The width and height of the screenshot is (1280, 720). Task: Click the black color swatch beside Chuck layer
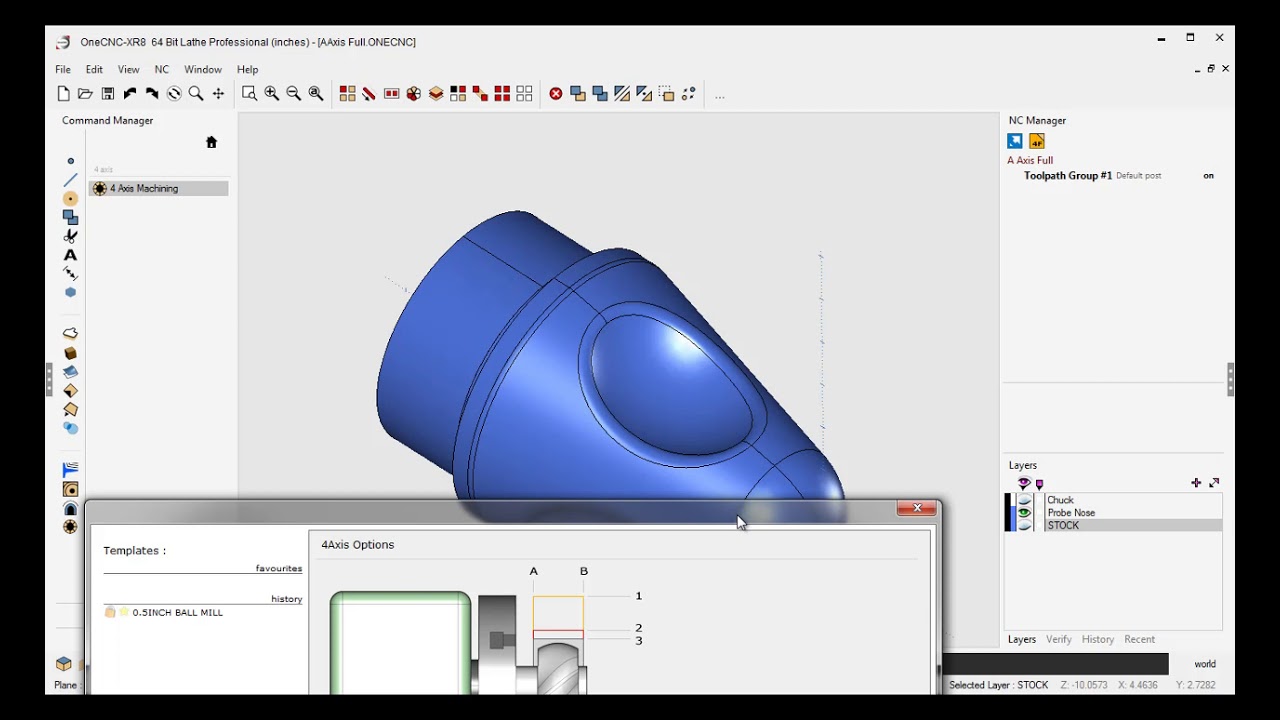1009,500
